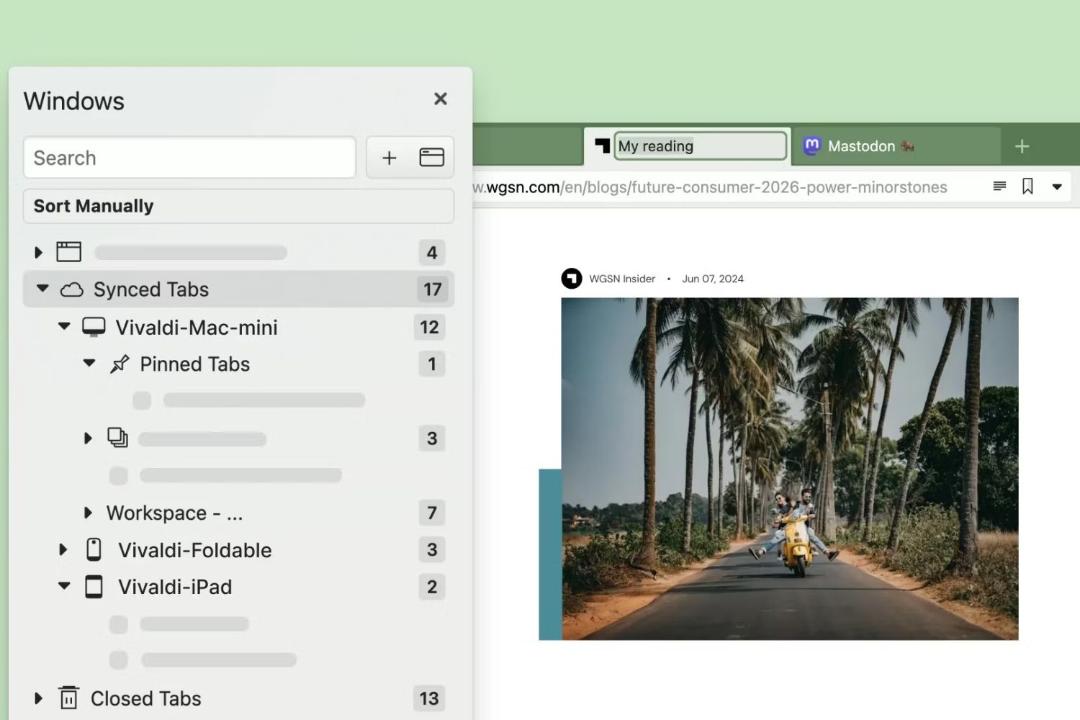Open a new tab with the tab bar plus

tap(1022, 146)
